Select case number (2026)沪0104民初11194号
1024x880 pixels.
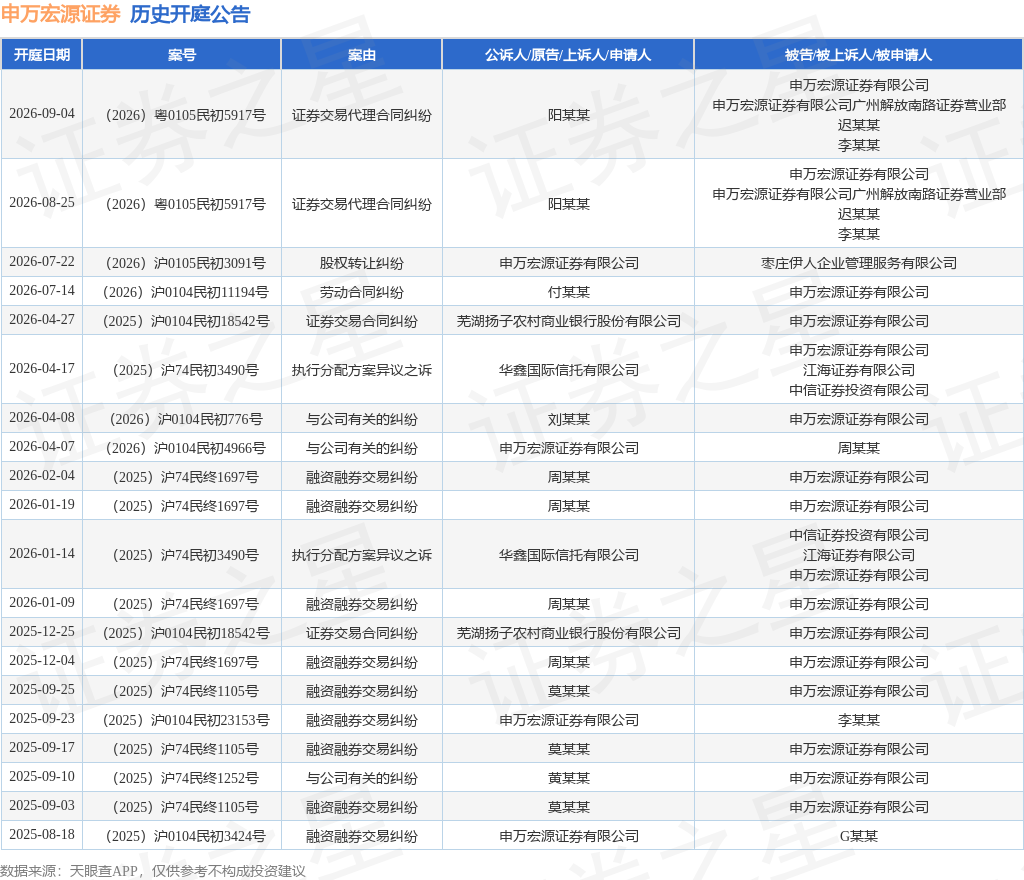(x=185, y=292)
